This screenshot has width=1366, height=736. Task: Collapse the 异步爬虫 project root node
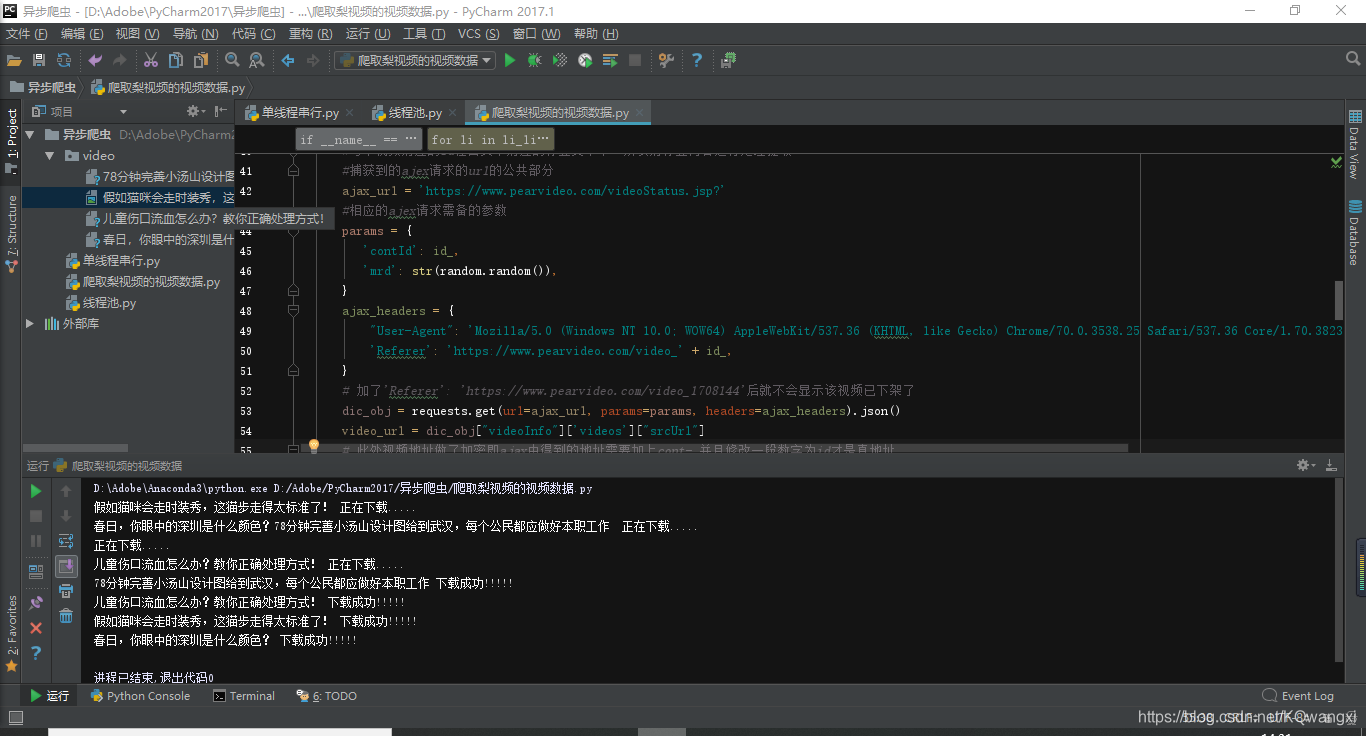click(x=29, y=134)
